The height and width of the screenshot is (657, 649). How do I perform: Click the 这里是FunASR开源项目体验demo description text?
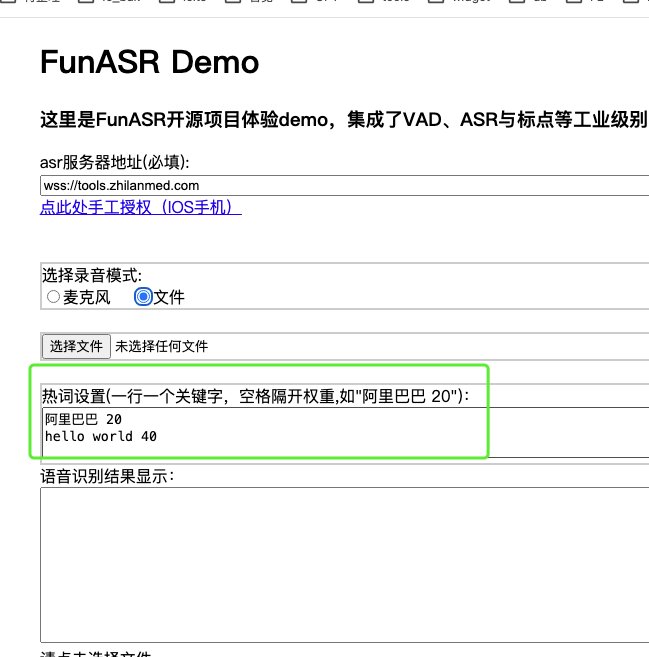(x=344, y=120)
